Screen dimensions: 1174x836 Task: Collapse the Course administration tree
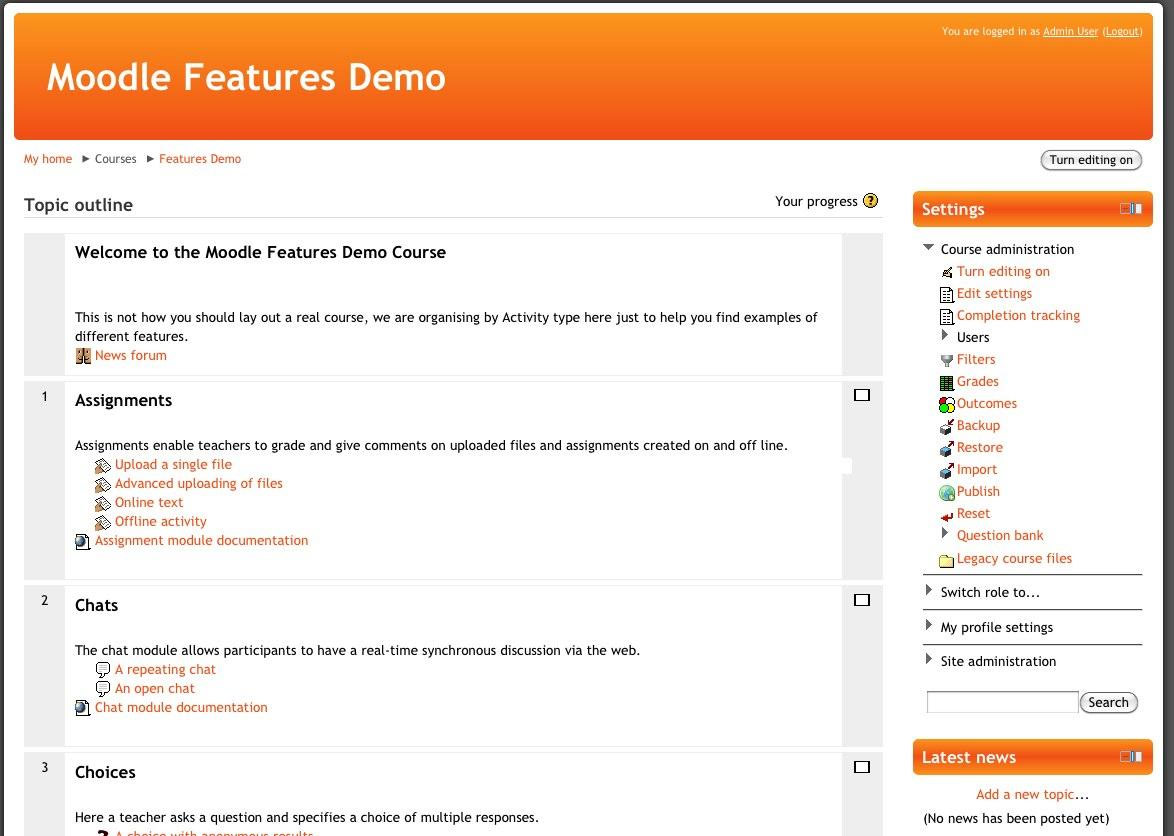929,248
